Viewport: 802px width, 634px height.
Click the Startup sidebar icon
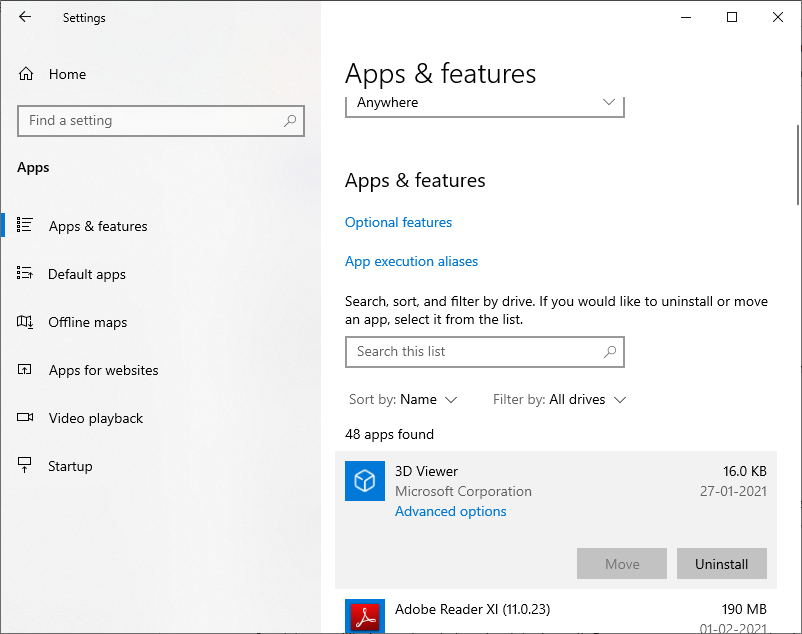click(25, 465)
